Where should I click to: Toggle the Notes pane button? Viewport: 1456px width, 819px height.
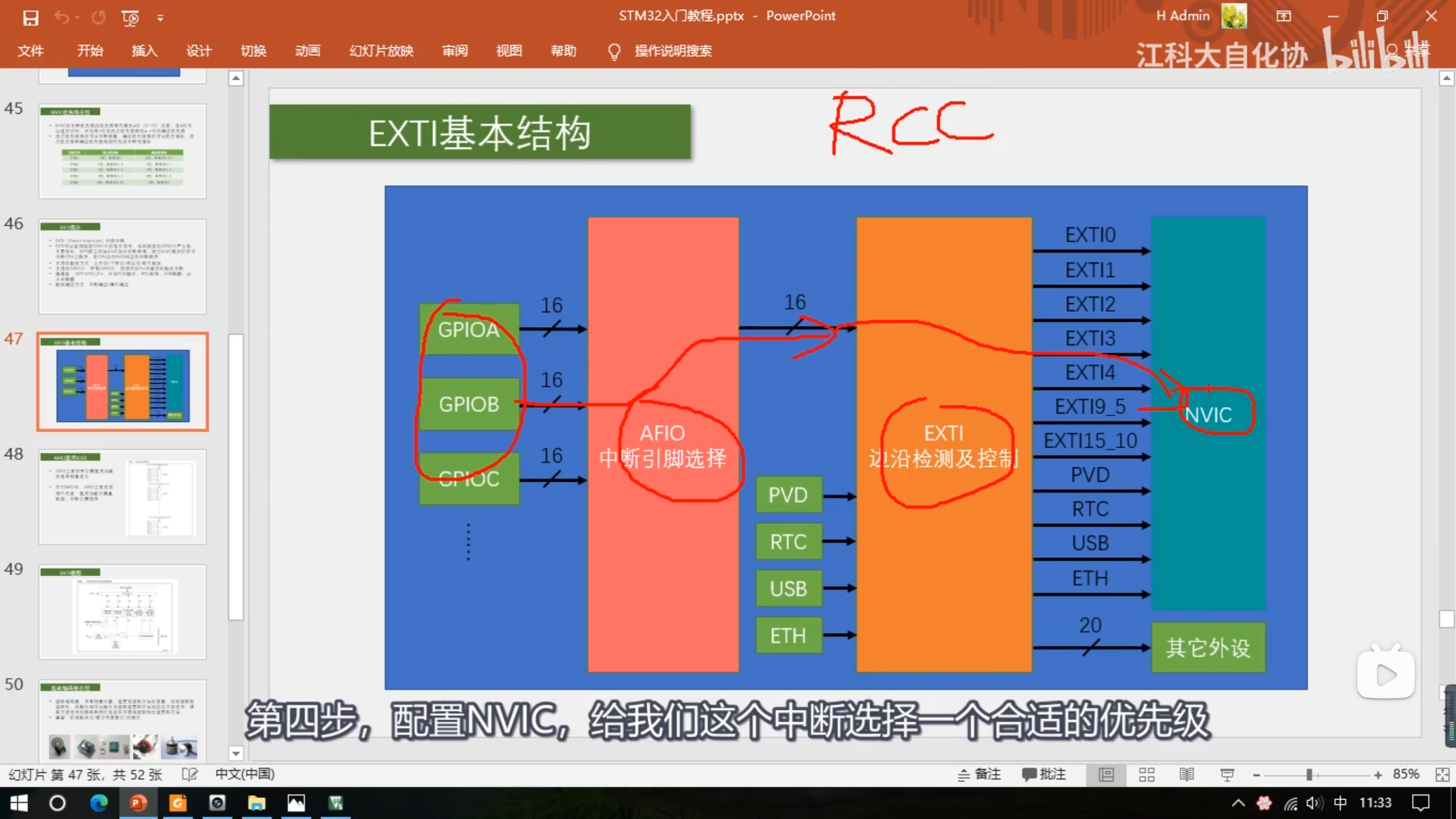pos(979,774)
